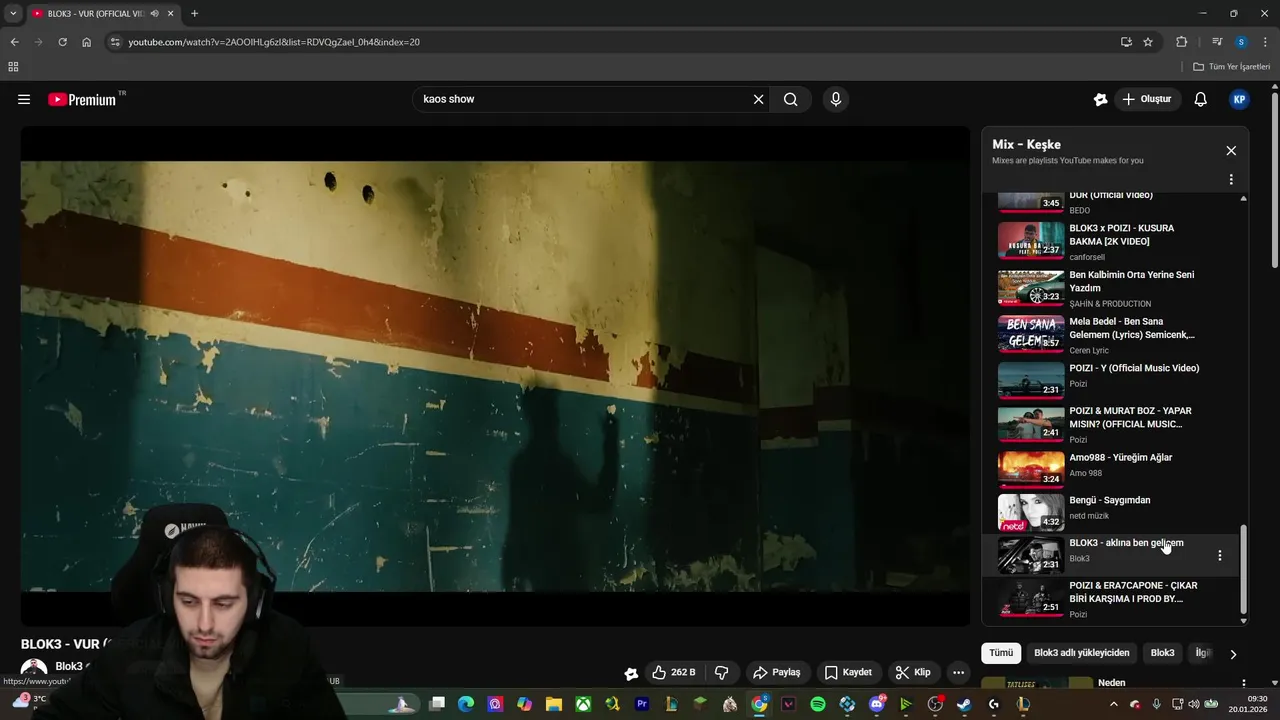
Task: Like the video with 262 B likes
Action: (674, 673)
